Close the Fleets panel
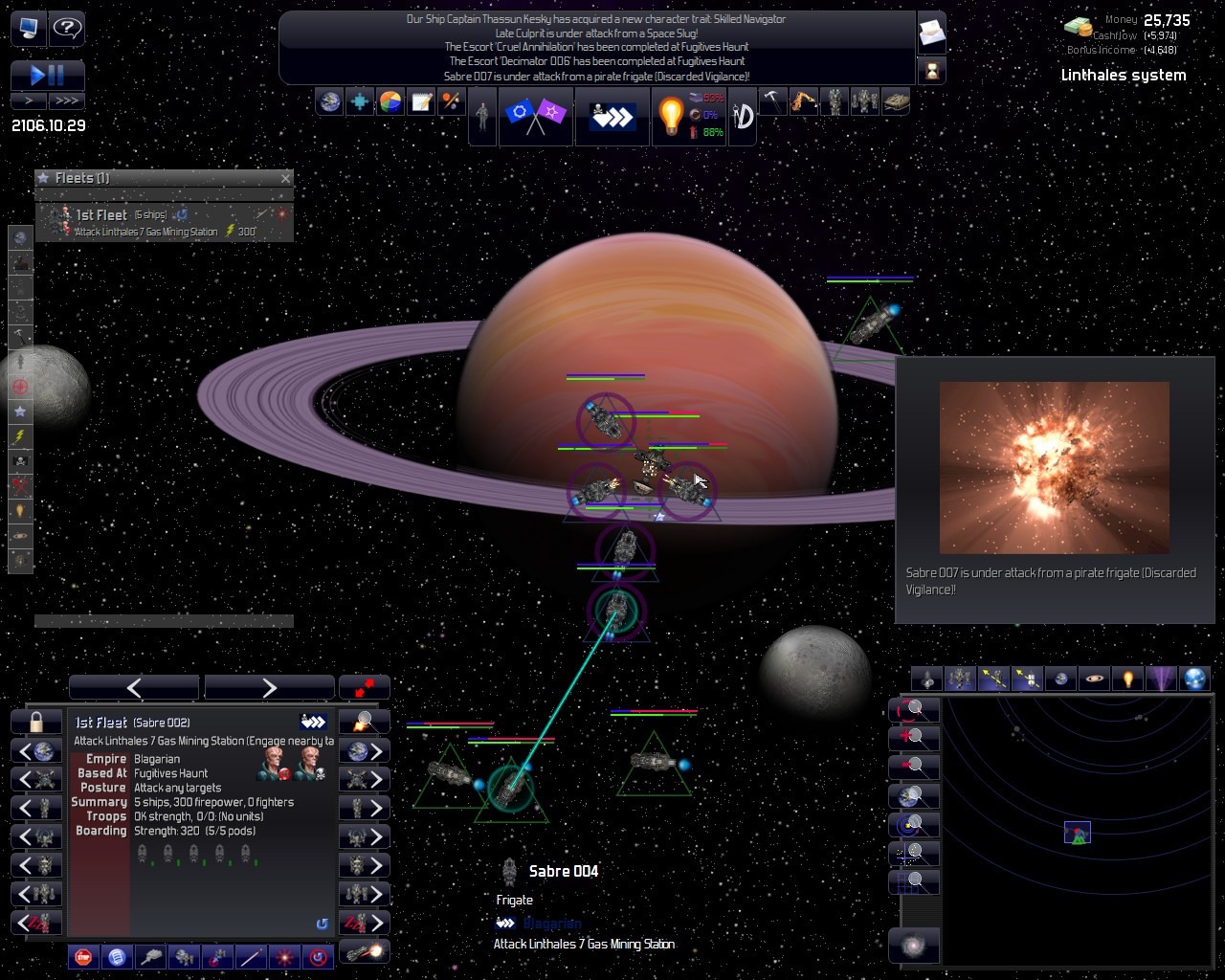The width and height of the screenshot is (1225, 980). click(x=285, y=178)
